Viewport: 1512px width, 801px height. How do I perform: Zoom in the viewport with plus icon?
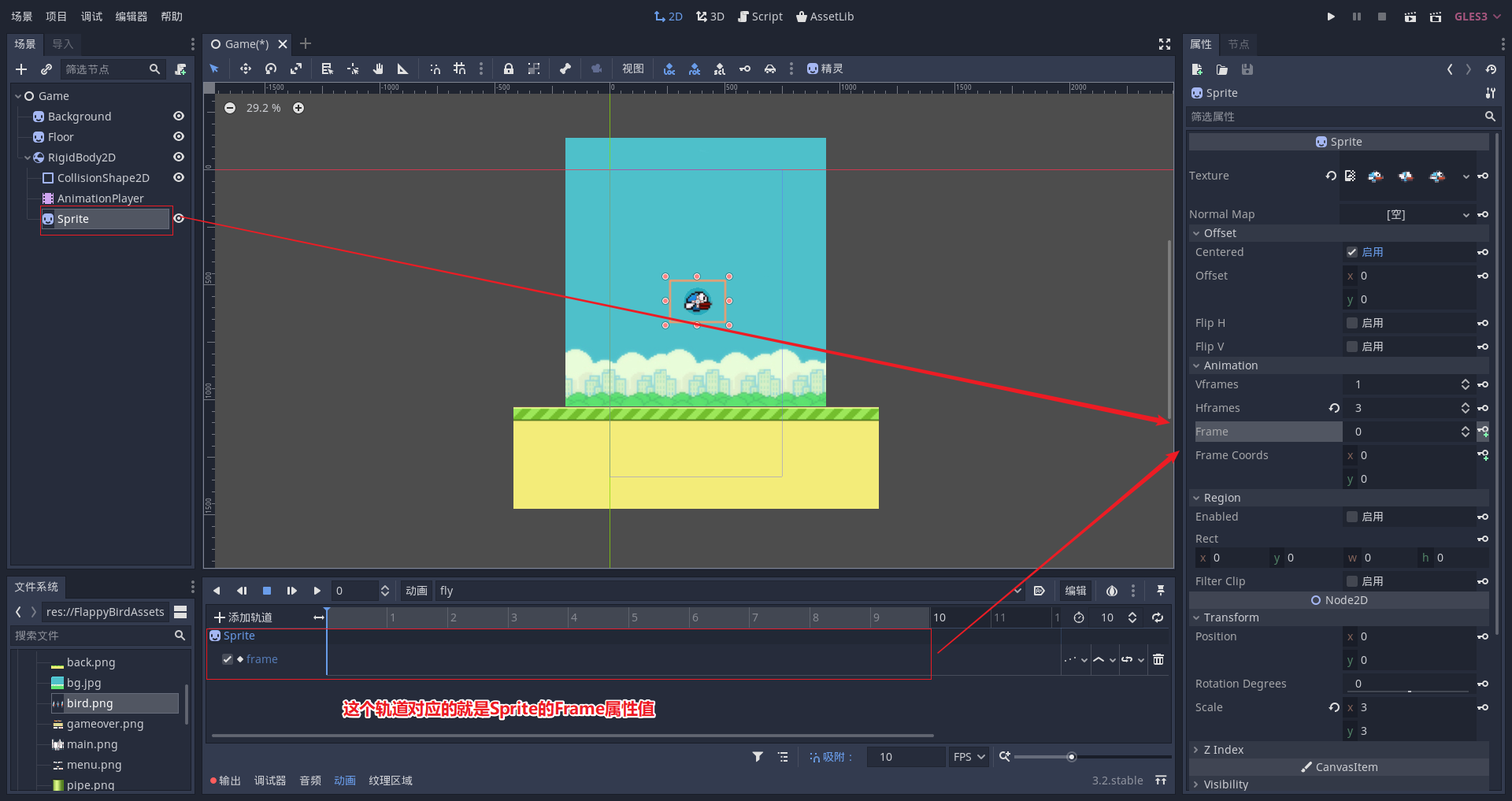[298, 108]
